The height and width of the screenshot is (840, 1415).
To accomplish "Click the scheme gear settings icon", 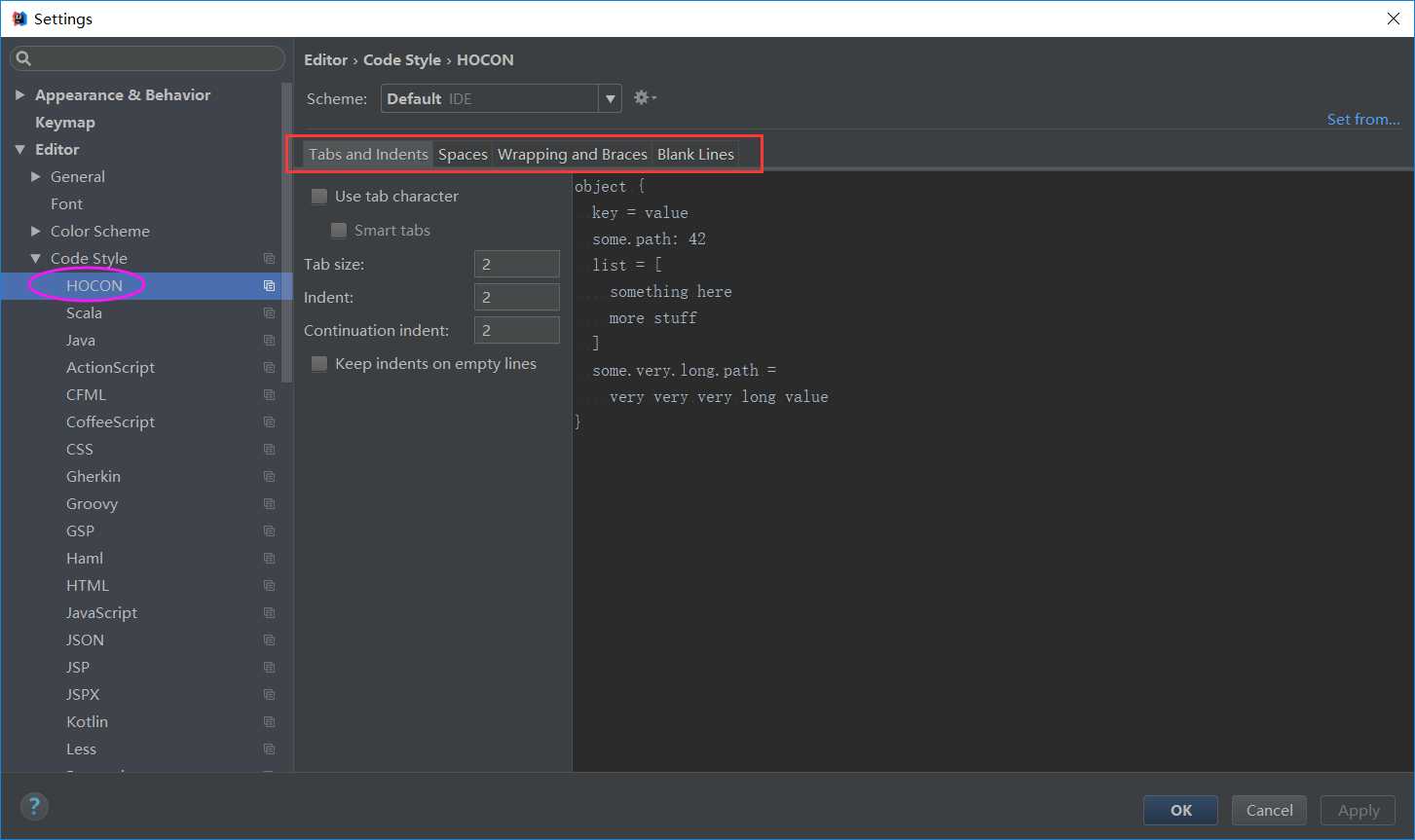I will click(645, 97).
